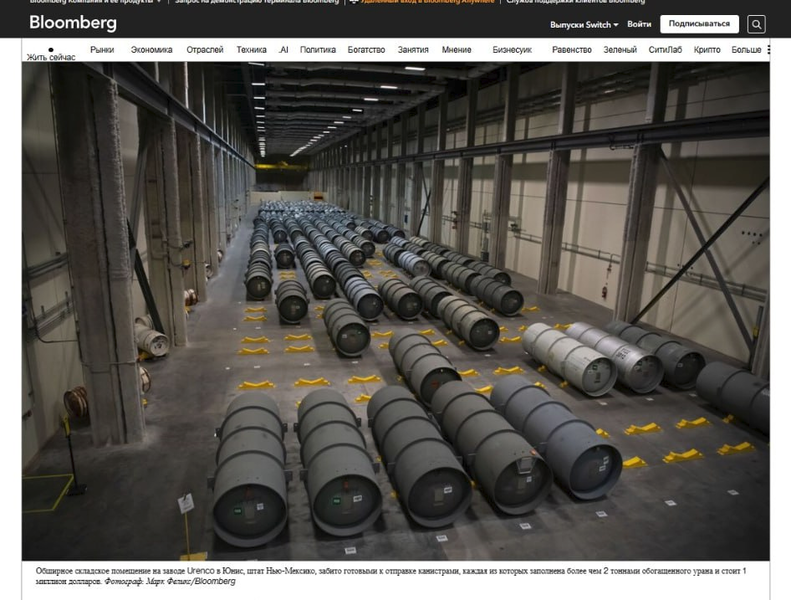Go to the Мнение section
This screenshot has height=600, width=791.
pos(457,49)
